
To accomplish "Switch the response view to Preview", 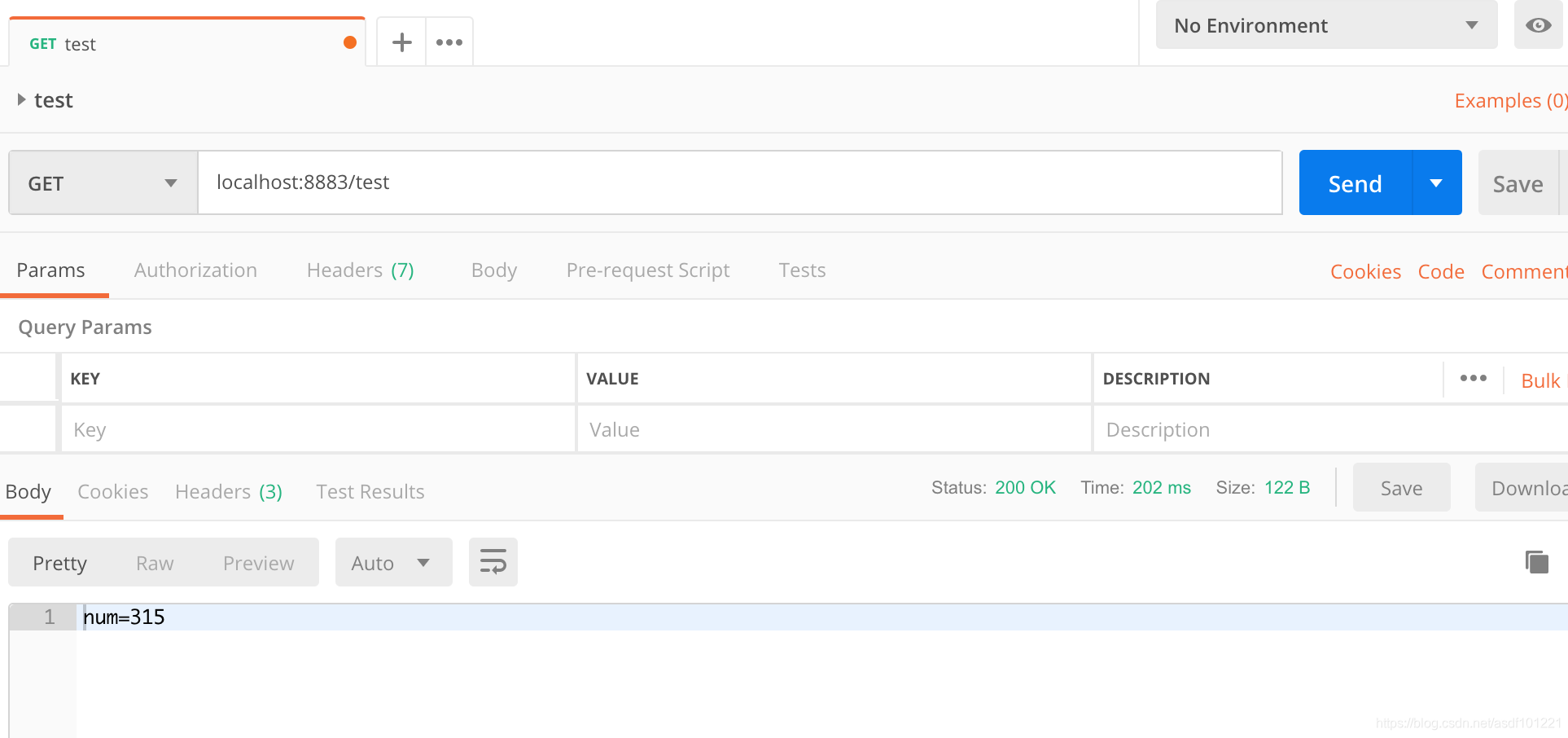I will click(258, 562).
